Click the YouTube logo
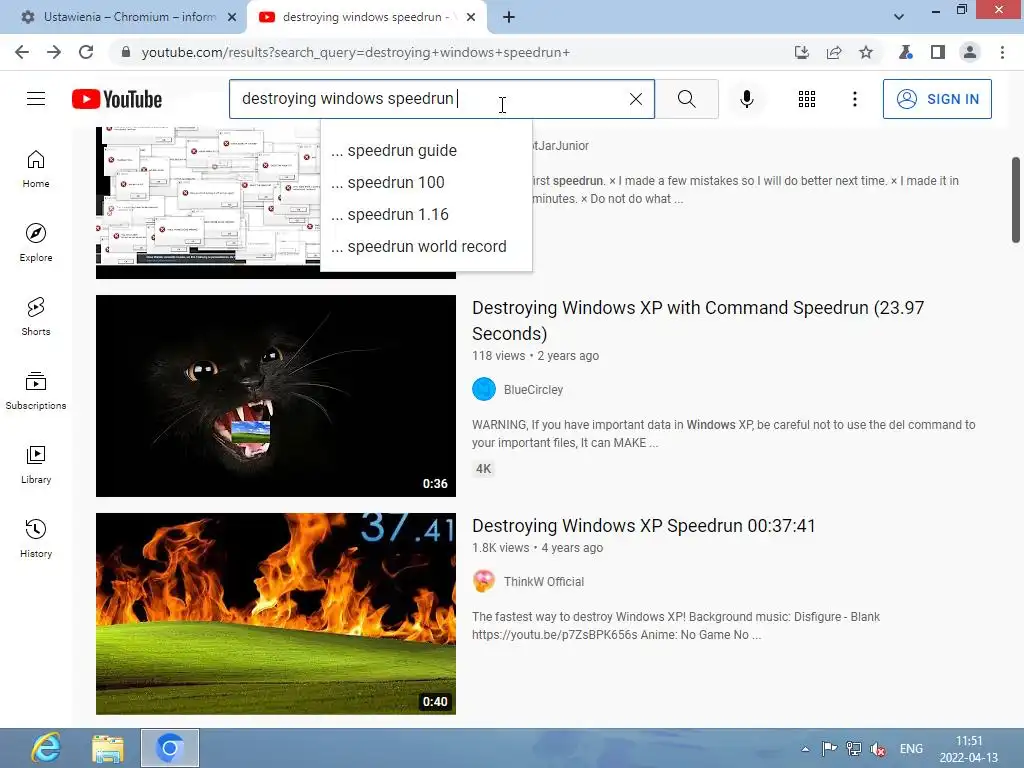The height and width of the screenshot is (768, 1024). click(x=117, y=99)
